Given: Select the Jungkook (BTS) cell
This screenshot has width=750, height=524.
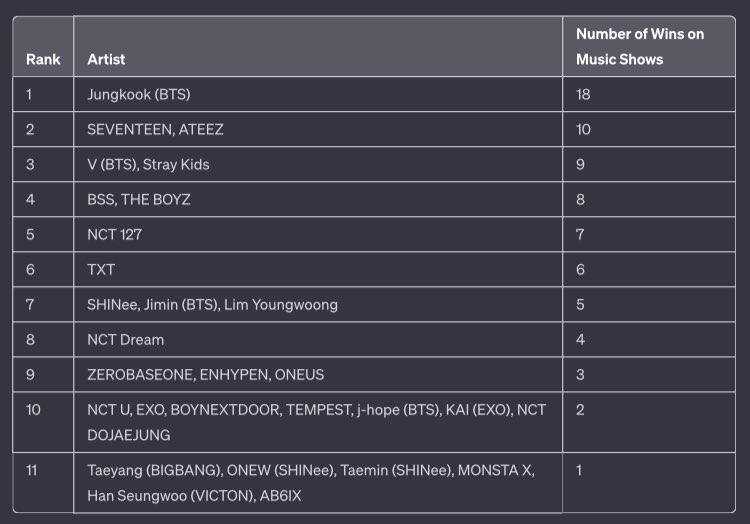Looking at the screenshot, I should (139, 94).
